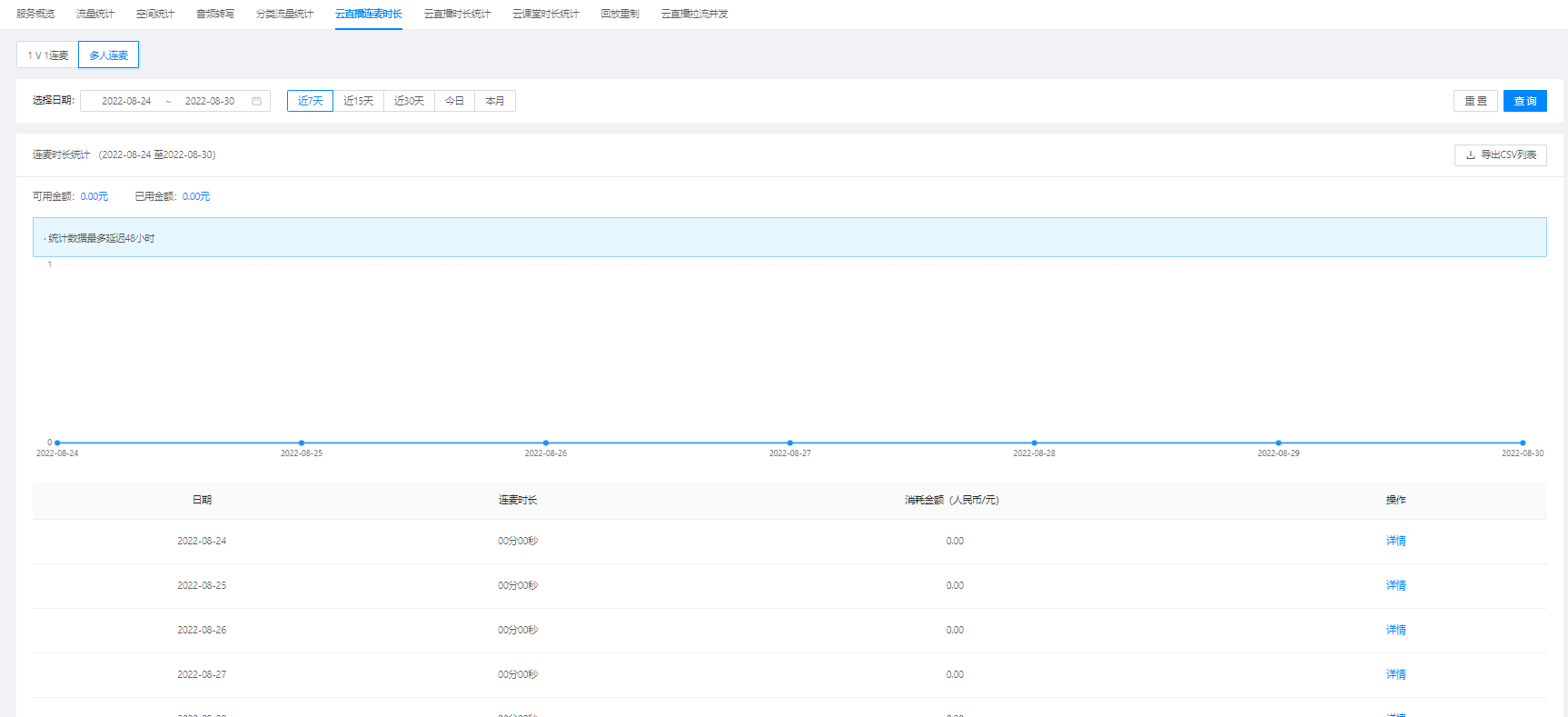
Task: Click chart data point for 2022-08-24
Action: [x=57, y=443]
